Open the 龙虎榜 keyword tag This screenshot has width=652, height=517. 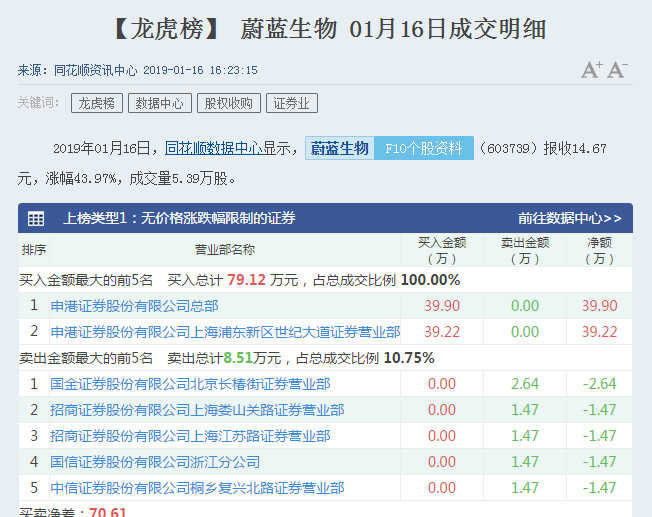(97, 103)
